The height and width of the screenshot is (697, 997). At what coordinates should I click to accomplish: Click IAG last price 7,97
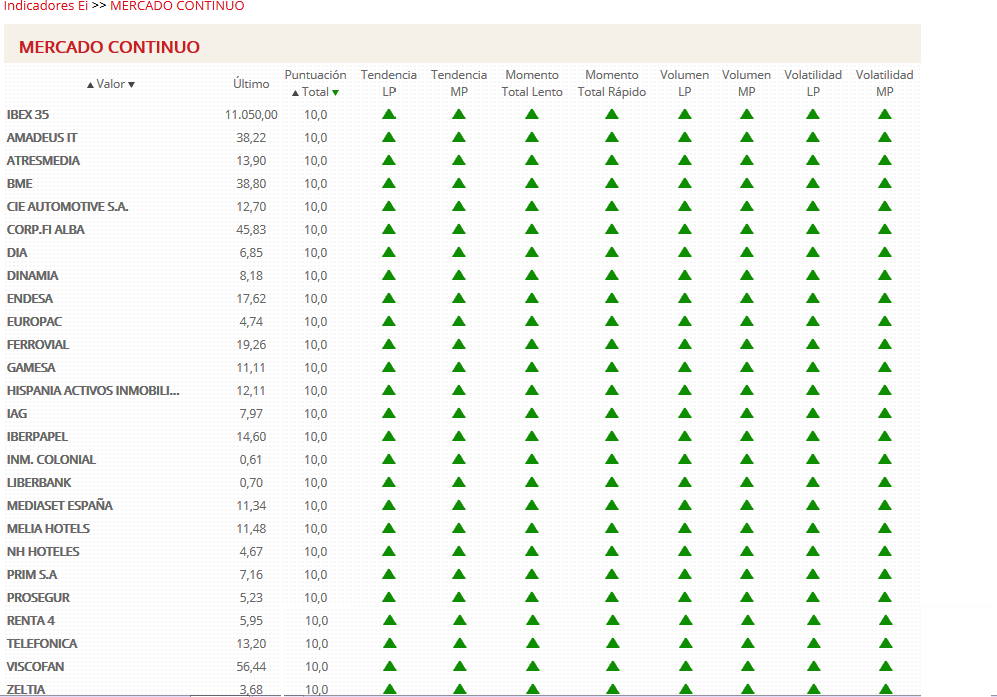251,413
